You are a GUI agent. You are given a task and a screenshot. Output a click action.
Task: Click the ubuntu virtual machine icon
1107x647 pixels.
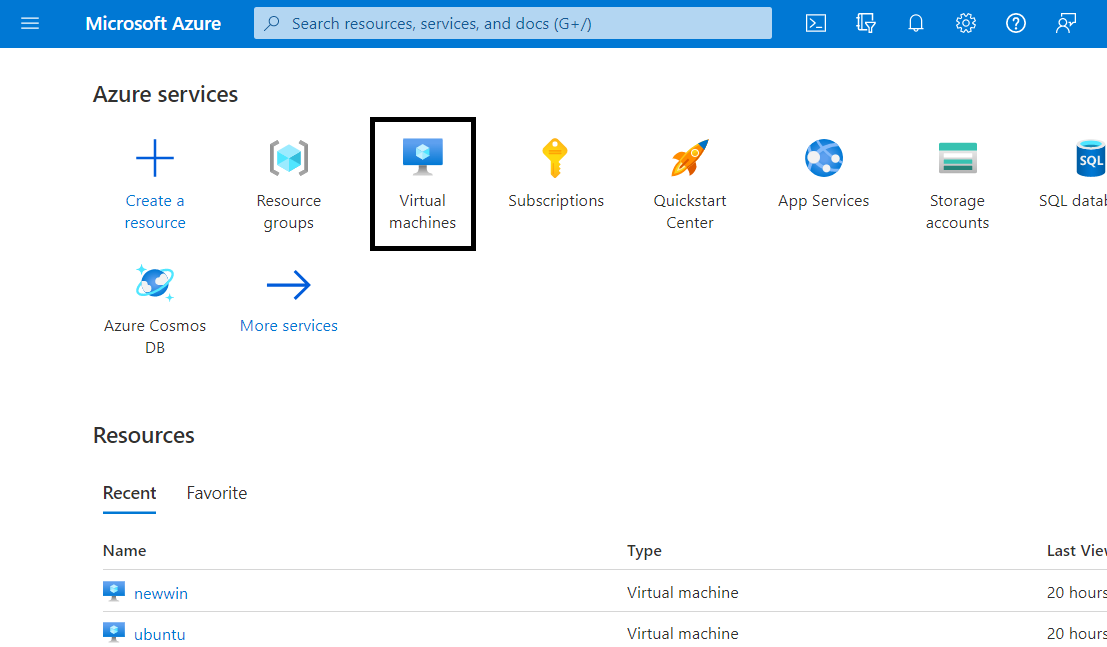[x=114, y=632]
